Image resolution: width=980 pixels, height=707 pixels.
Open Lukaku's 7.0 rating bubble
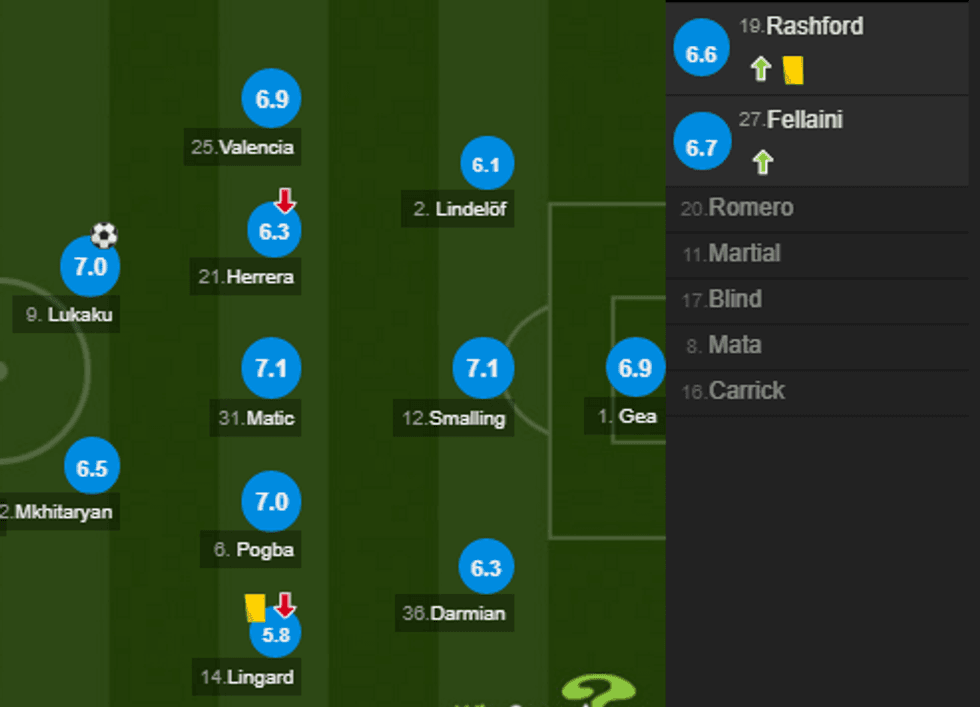pyautogui.click(x=90, y=267)
